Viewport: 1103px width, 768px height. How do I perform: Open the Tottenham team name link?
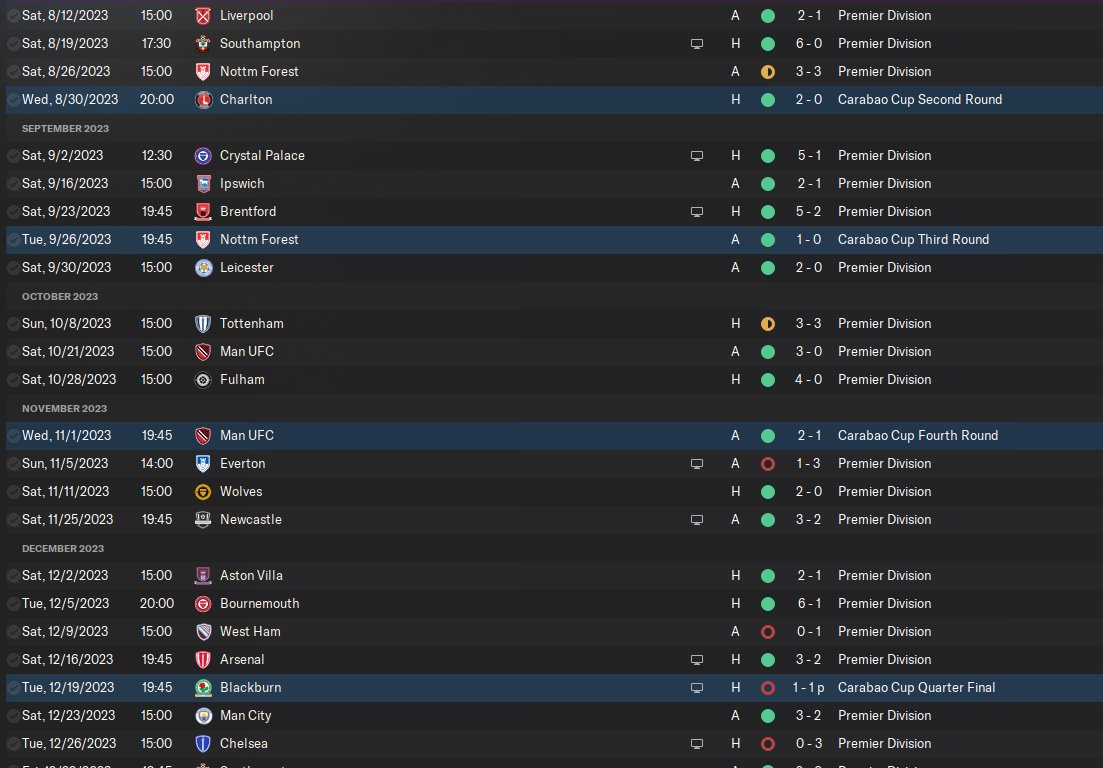click(251, 324)
